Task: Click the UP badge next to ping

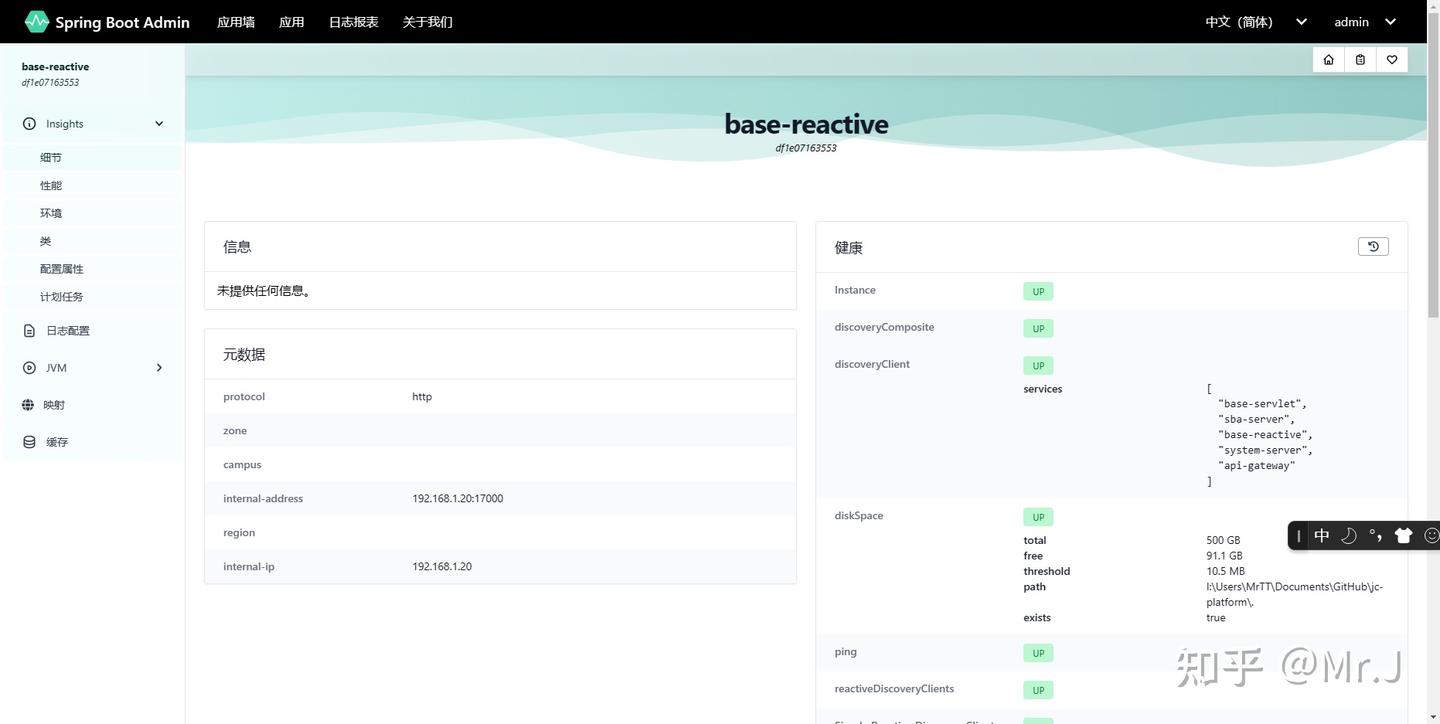Action: pyautogui.click(x=1038, y=654)
